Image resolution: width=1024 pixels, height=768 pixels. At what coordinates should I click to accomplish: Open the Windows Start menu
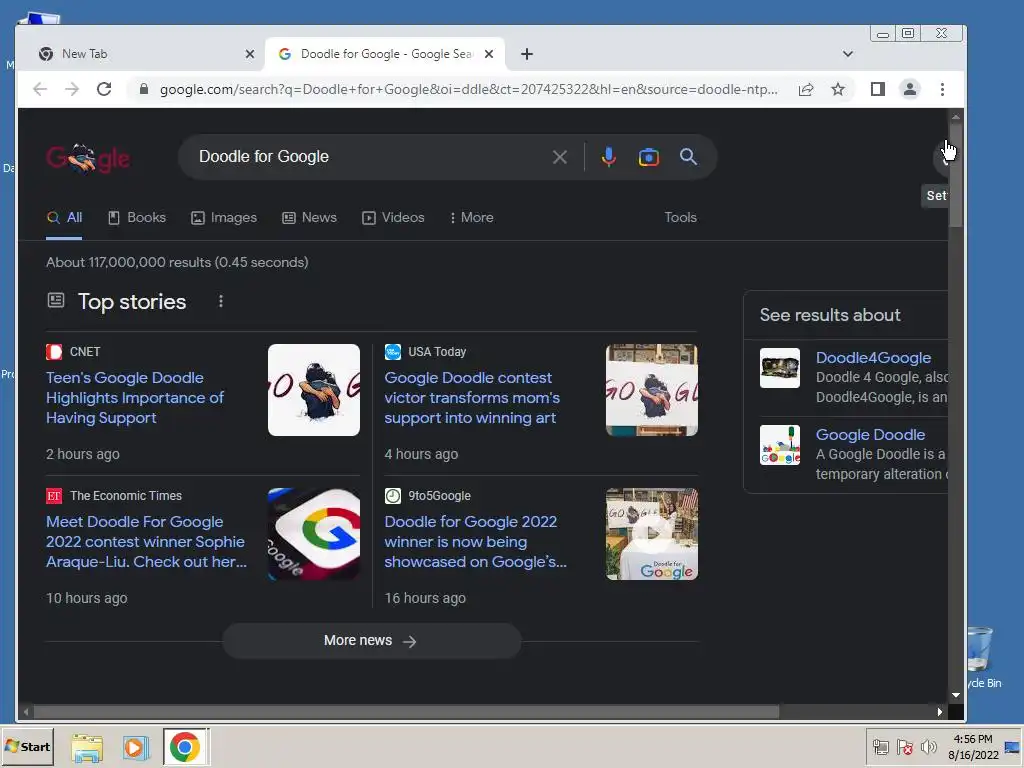[27, 746]
